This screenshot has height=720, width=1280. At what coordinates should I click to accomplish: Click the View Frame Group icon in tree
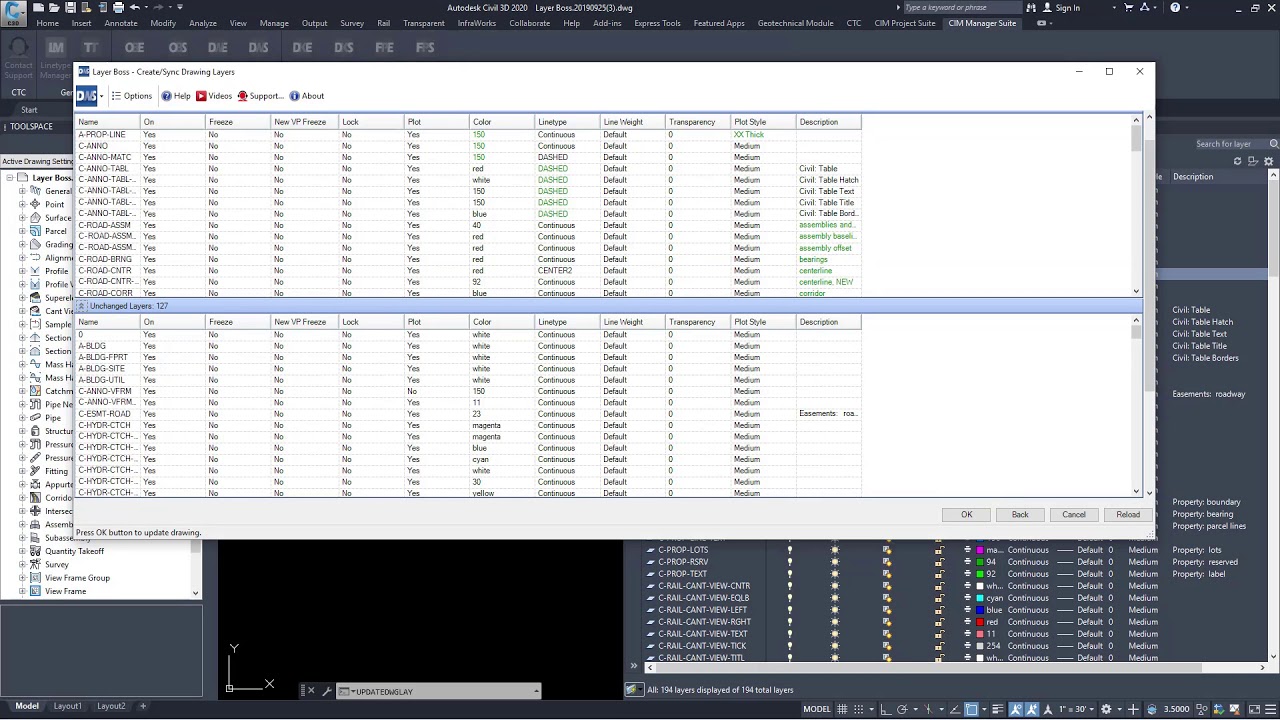coord(35,578)
